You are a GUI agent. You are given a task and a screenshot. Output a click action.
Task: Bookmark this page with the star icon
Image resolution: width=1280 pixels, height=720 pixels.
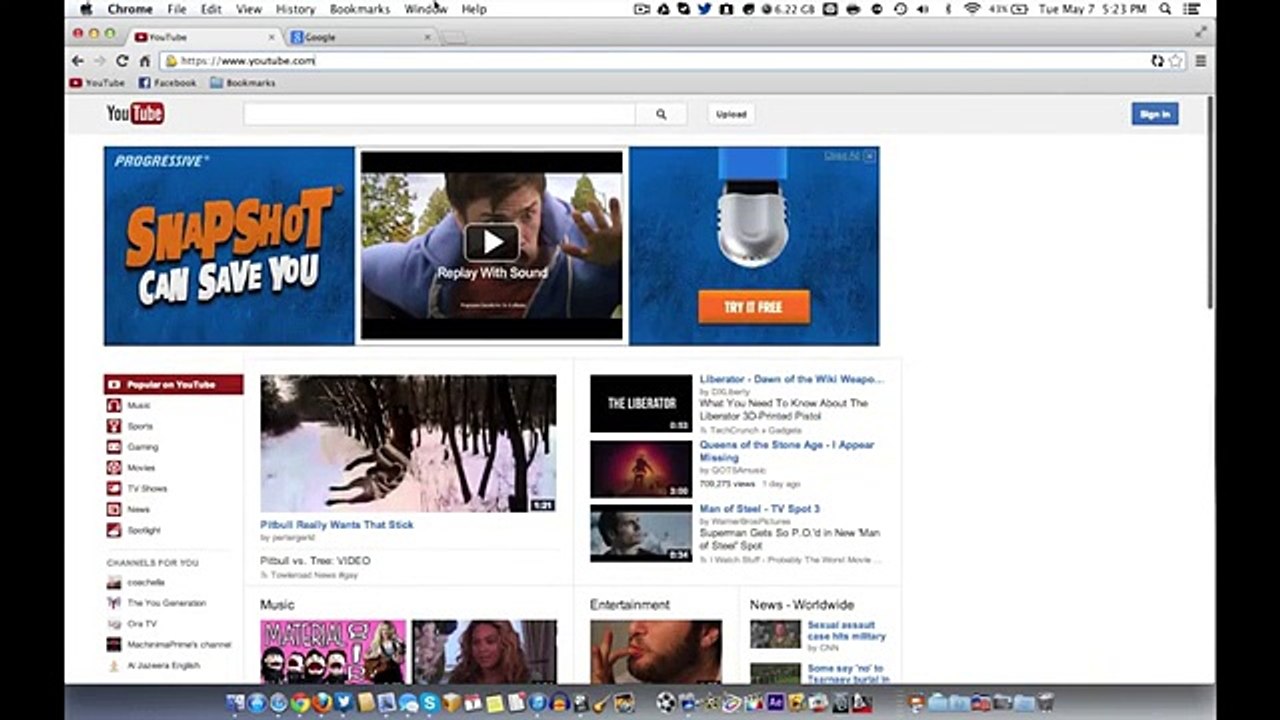(1176, 61)
